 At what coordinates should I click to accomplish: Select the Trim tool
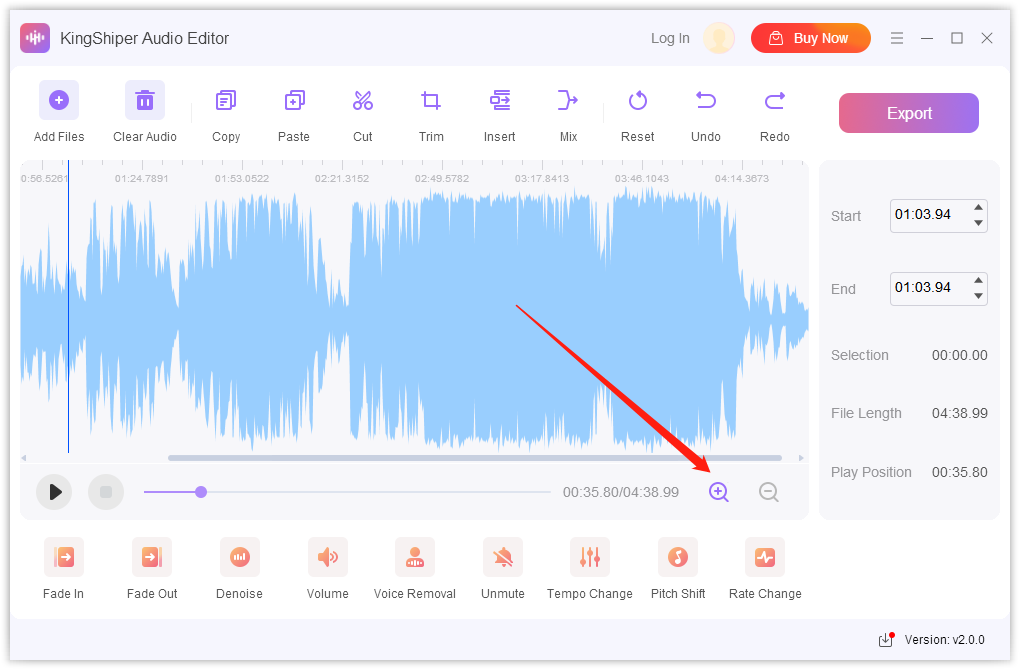[x=431, y=101]
